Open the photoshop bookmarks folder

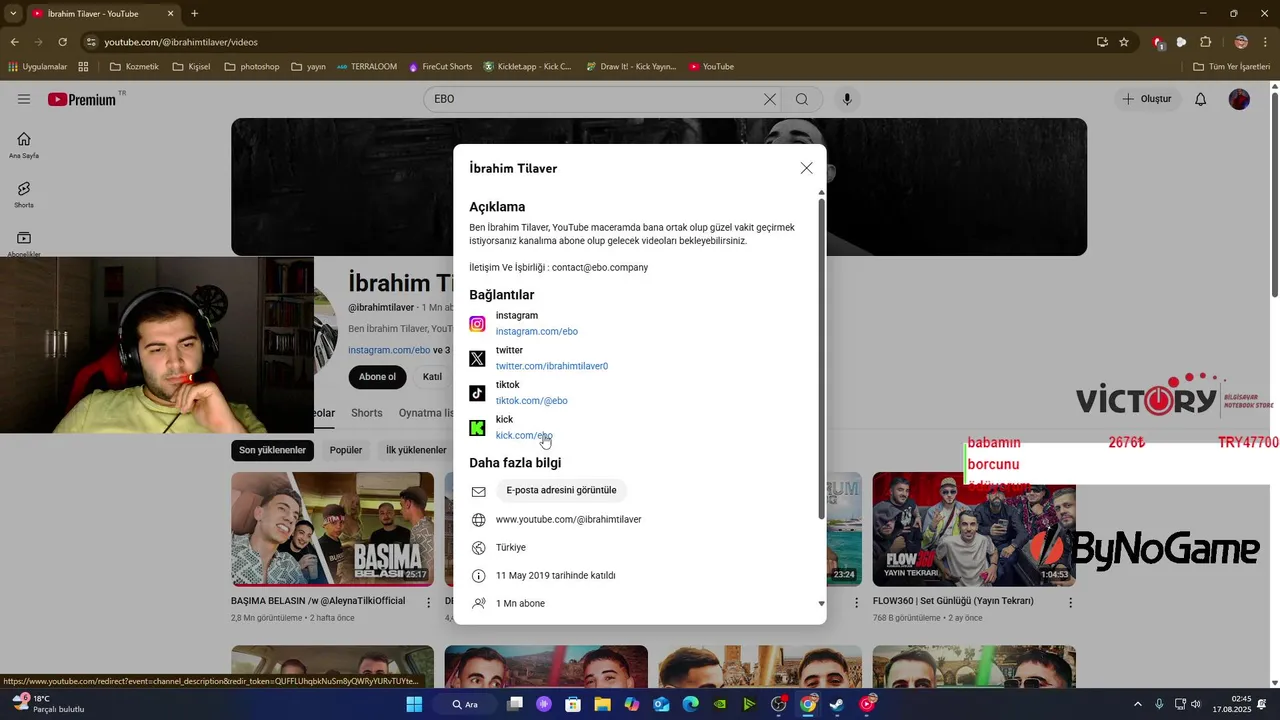pyautogui.click(x=252, y=67)
